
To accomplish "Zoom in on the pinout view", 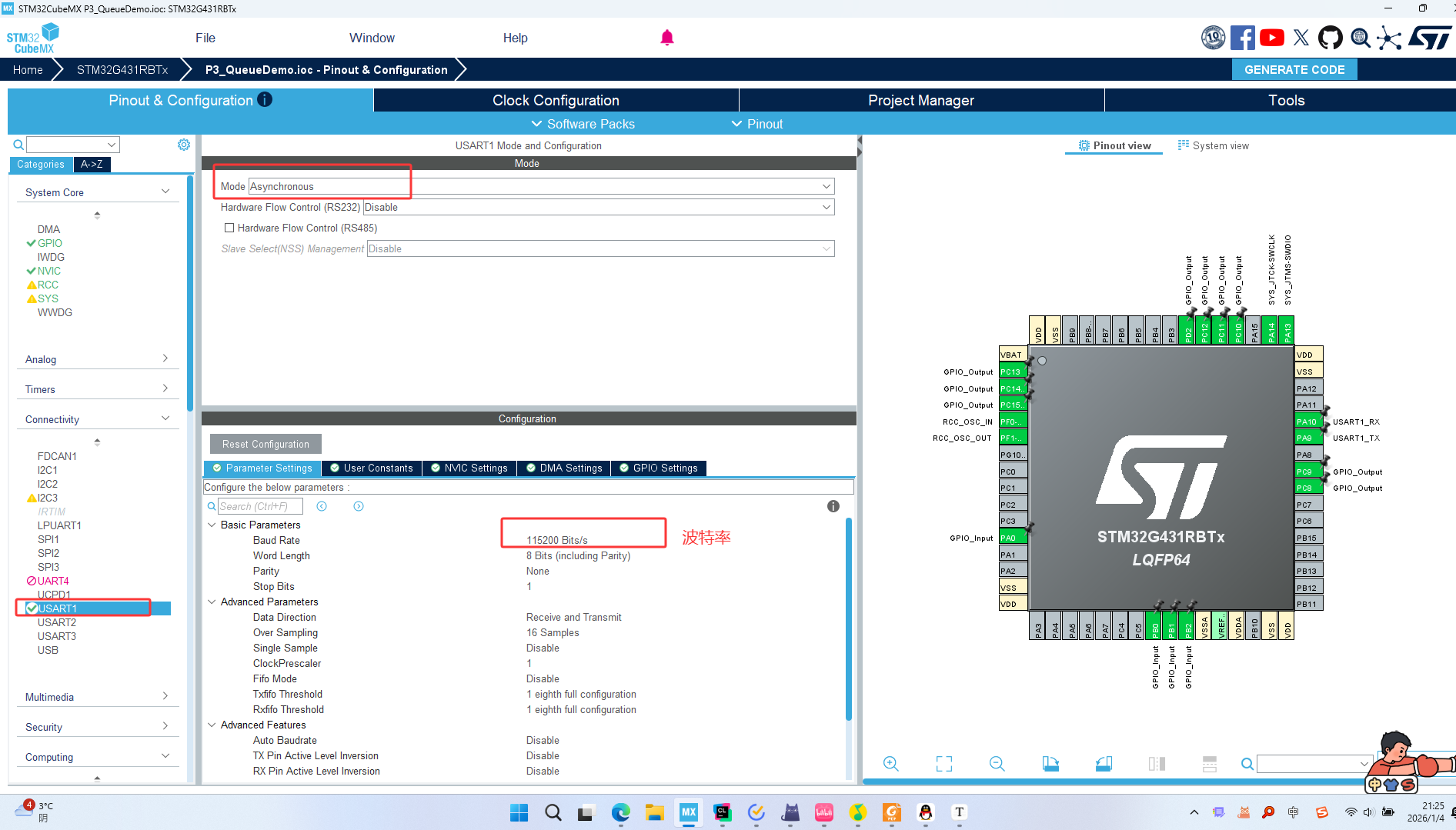I will (x=891, y=763).
